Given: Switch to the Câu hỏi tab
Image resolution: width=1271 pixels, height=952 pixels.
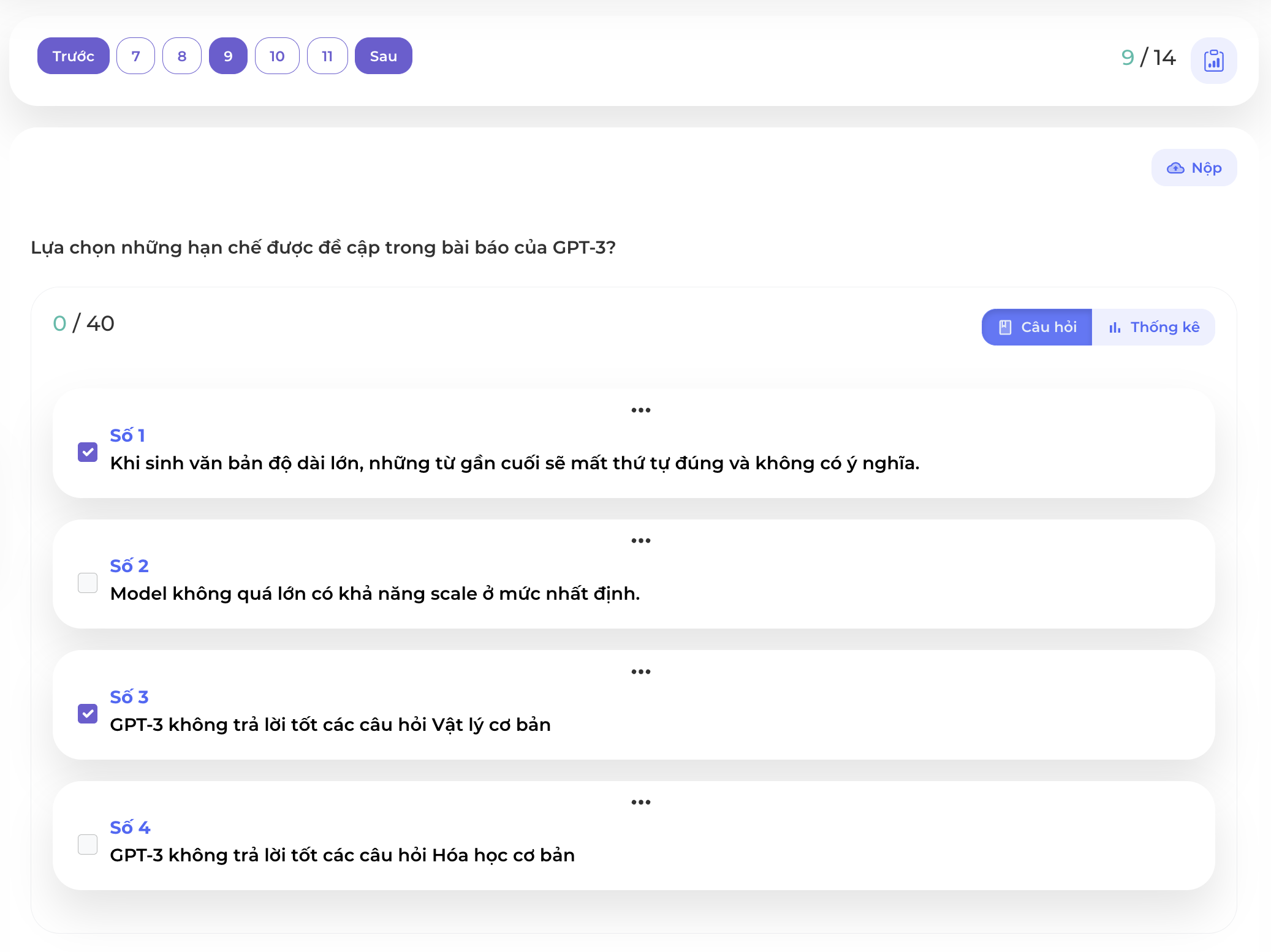Looking at the screenshot, I should 1037,327.
